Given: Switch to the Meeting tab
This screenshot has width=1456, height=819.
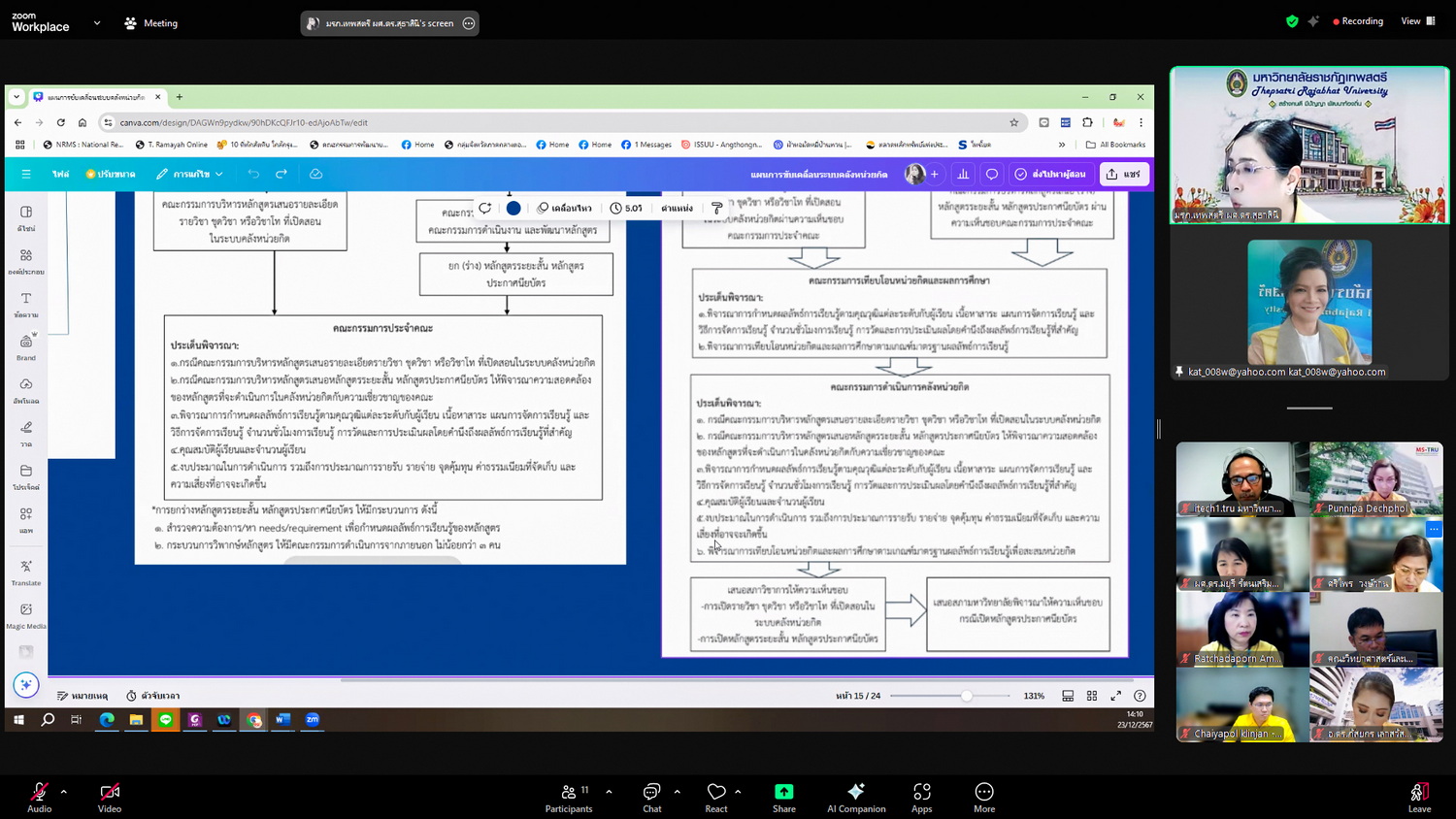Looking at the screenshot, I should click(151, 23).
